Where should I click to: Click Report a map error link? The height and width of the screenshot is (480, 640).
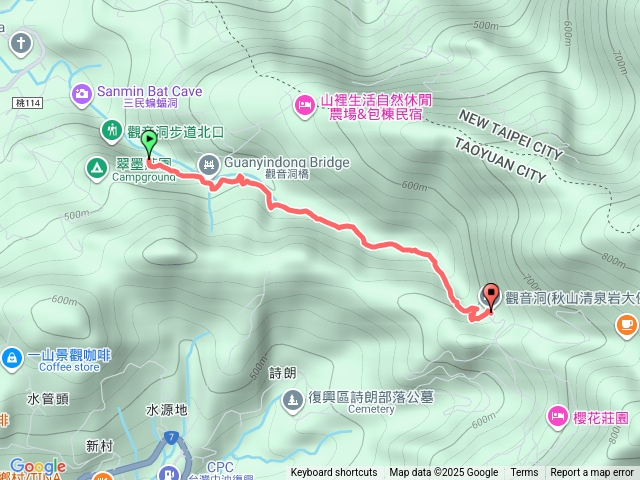tap(592, 473)
